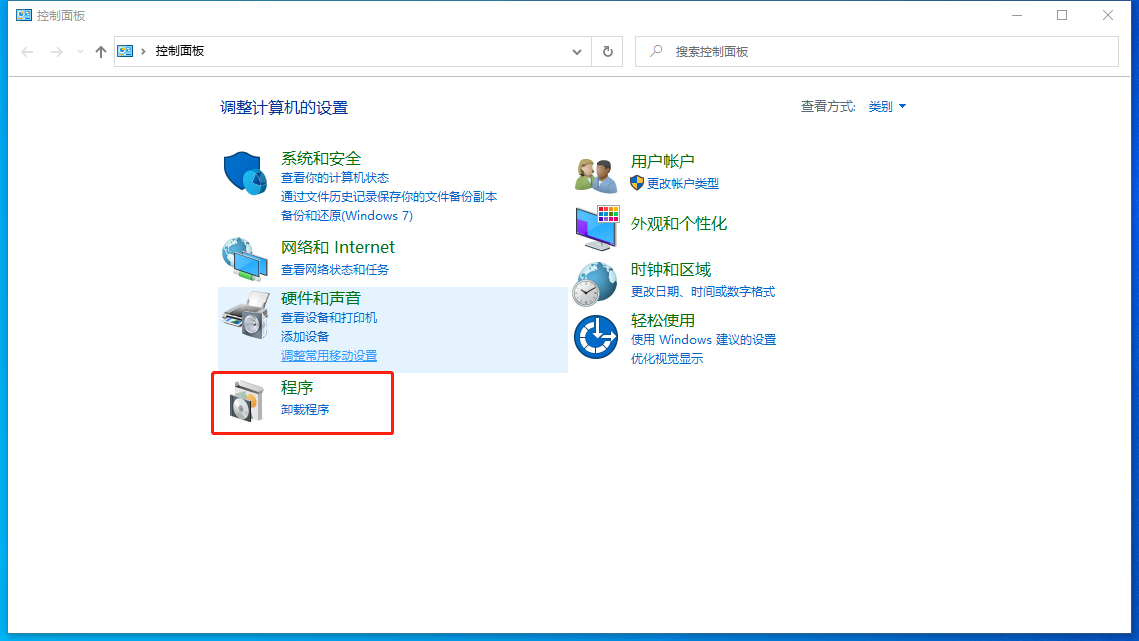Click the 搜索控制面板 search field
Image resolution: width=1139 pixels, height=641 pixels.
tap(877, 52)
